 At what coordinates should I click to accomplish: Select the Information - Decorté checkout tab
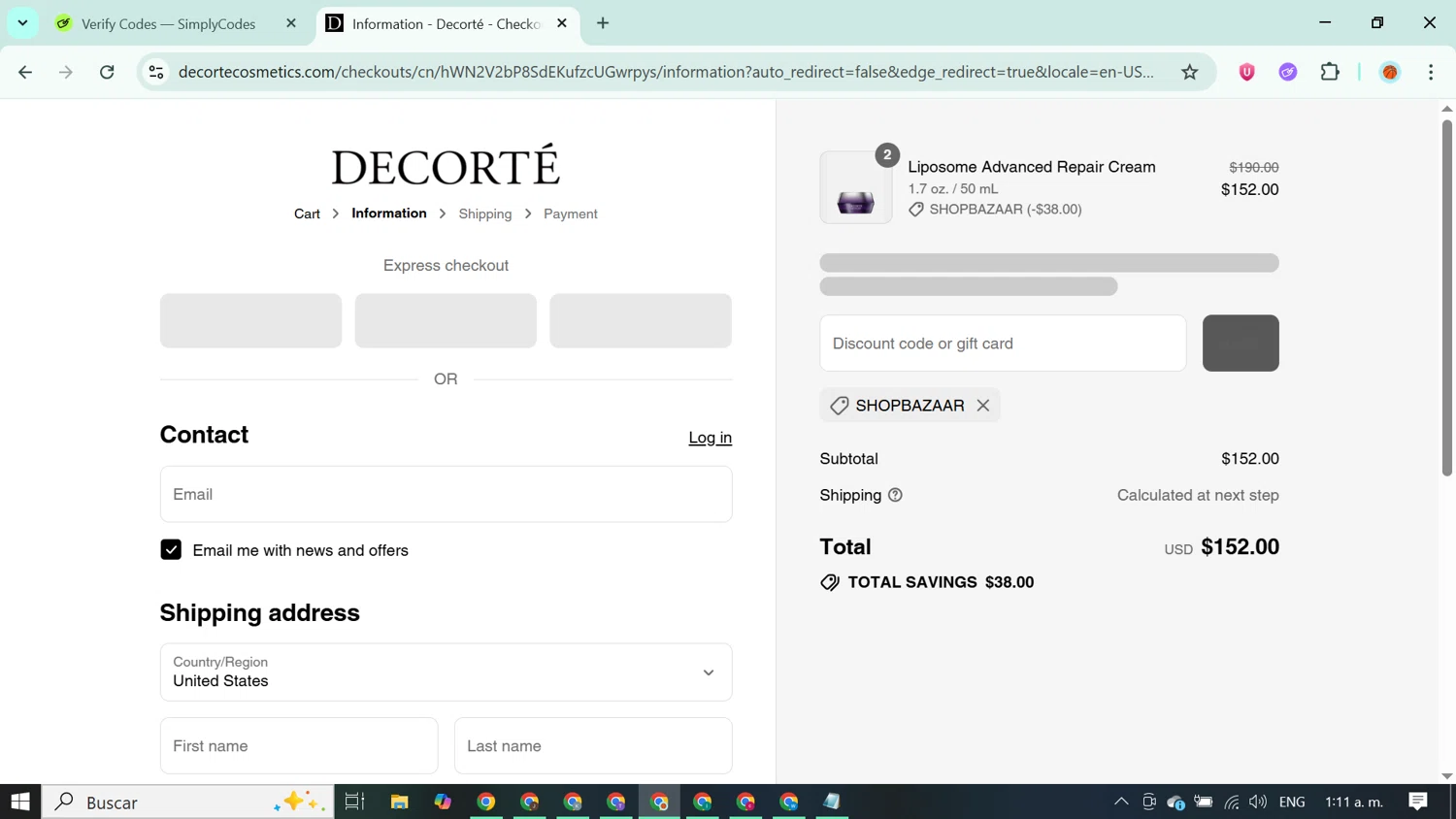(446, 23)
